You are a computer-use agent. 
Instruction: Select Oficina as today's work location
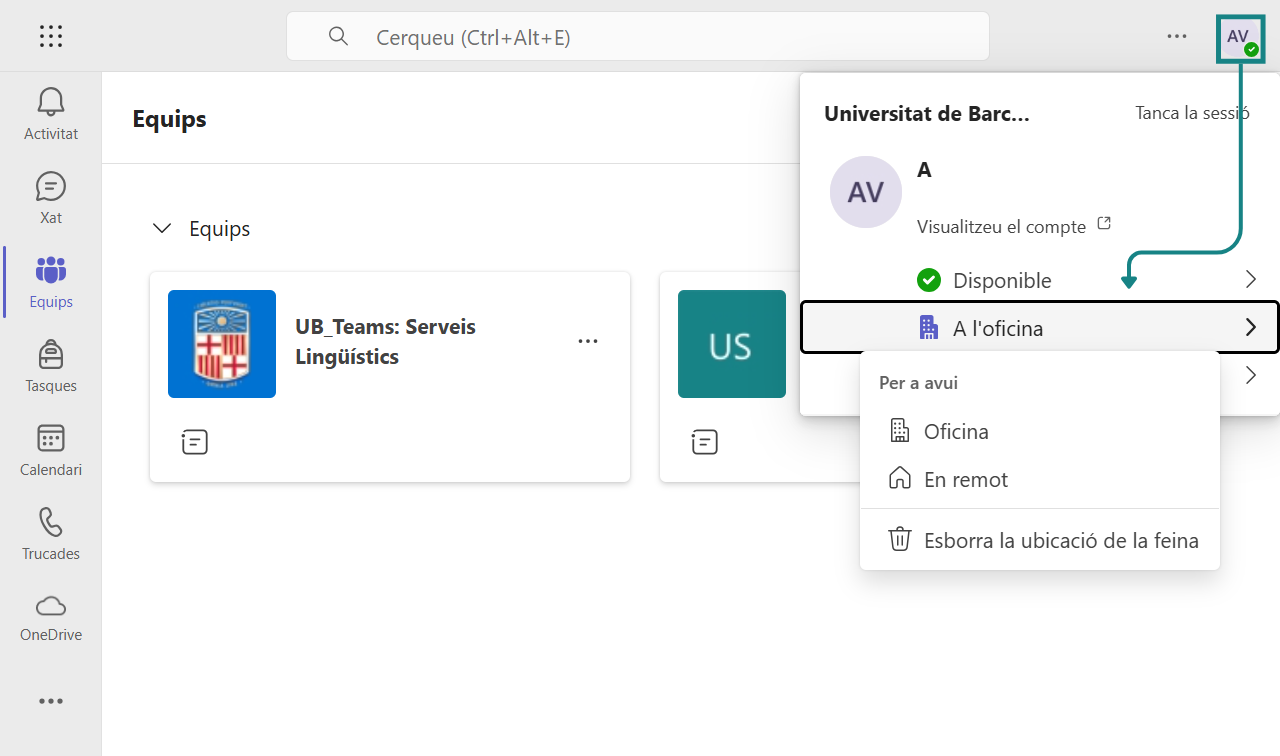click(956, 432)
